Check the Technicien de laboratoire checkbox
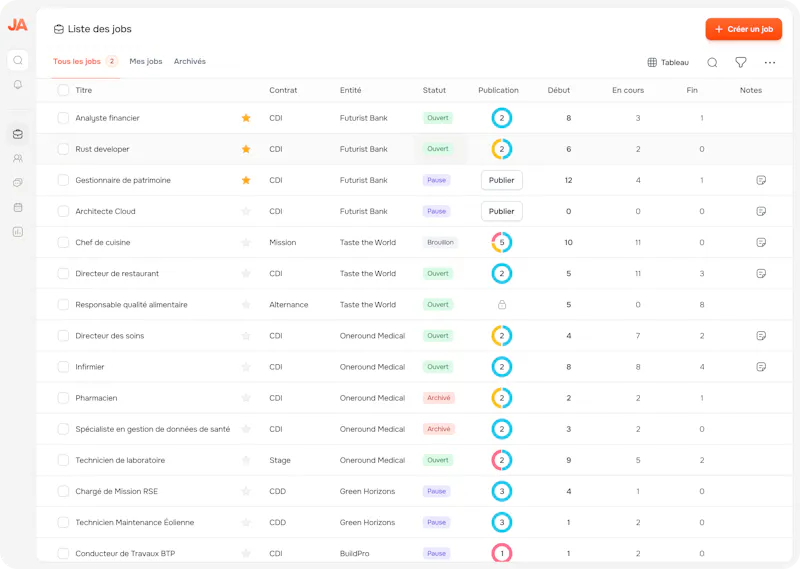 [x=63, y=460]
